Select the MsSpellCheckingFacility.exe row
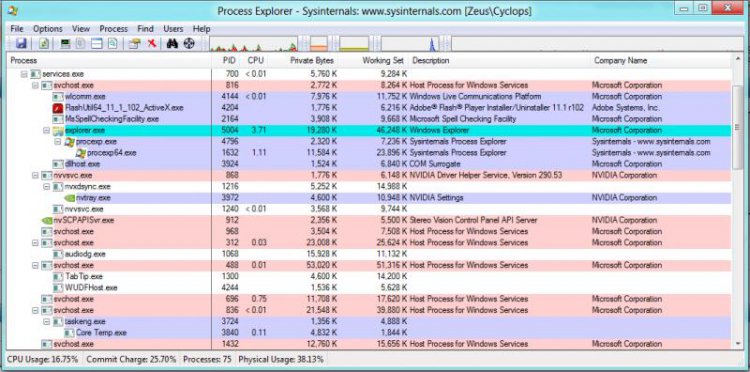Screen dimensions: 750x372 [369, 119]
